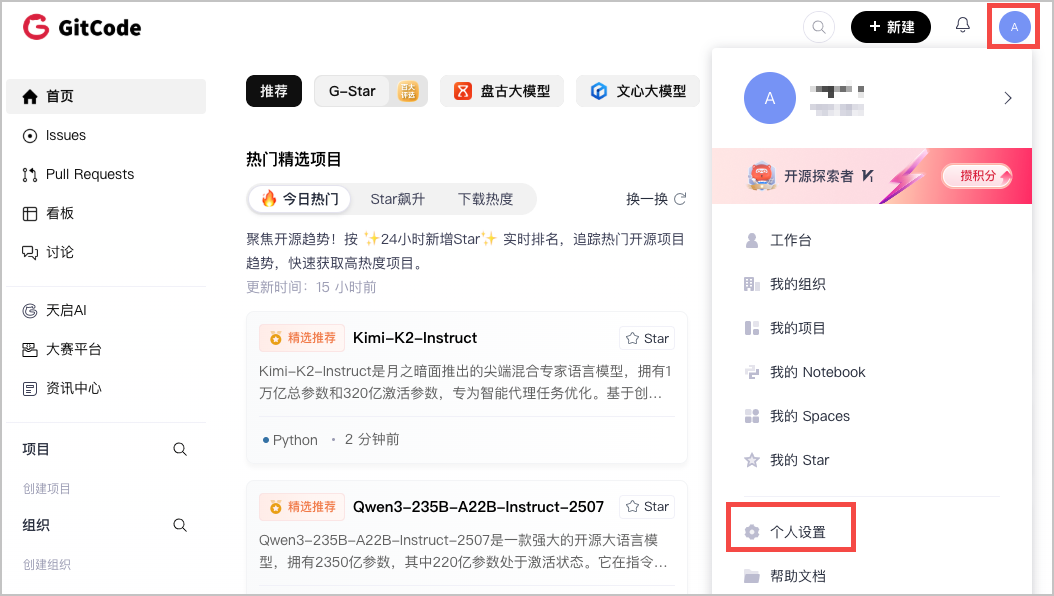Click the 天启AI icon
Image resolution: width=1054 pixels, height=596 pixels.
30,310
